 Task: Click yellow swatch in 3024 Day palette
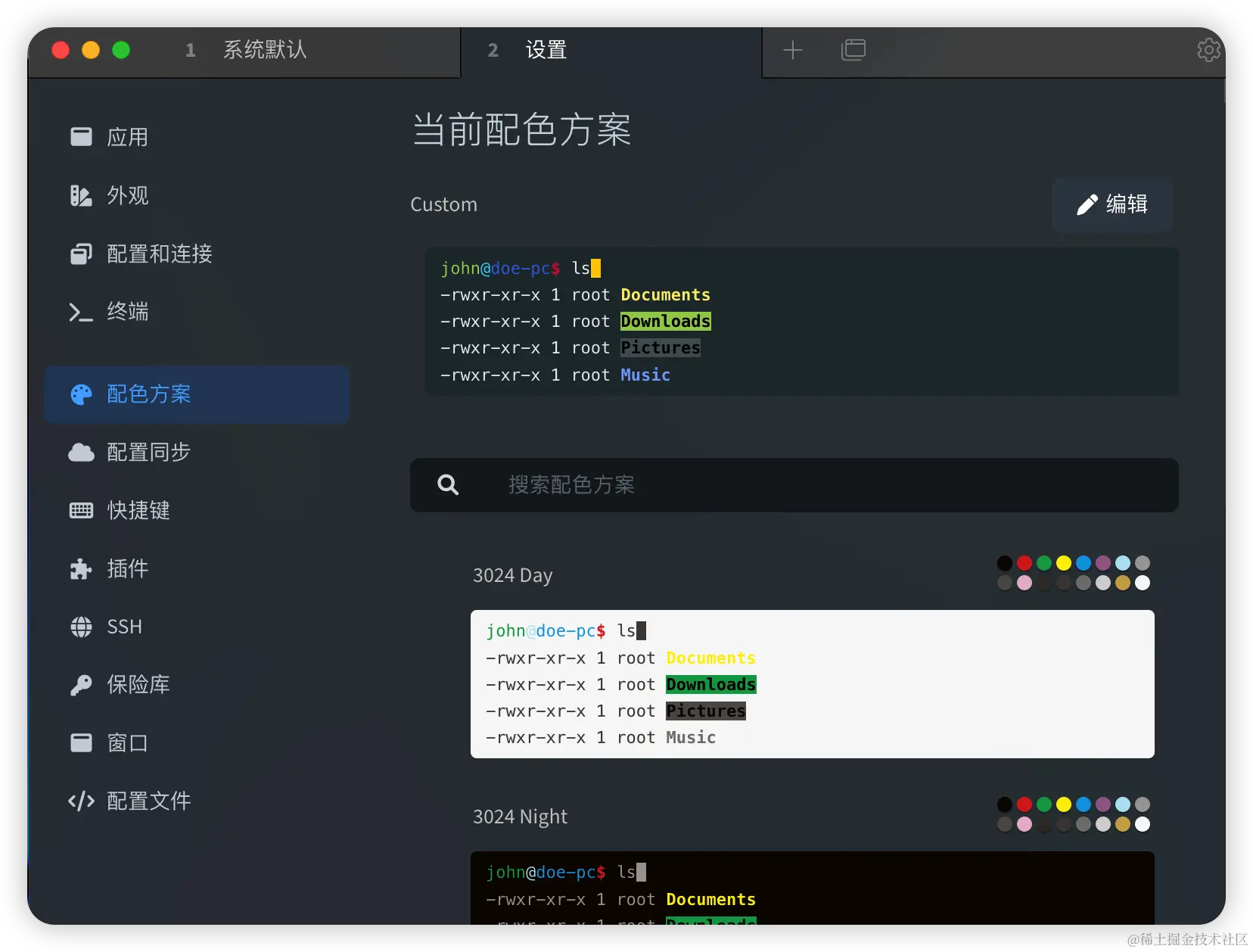click(x=1064, y=563)
